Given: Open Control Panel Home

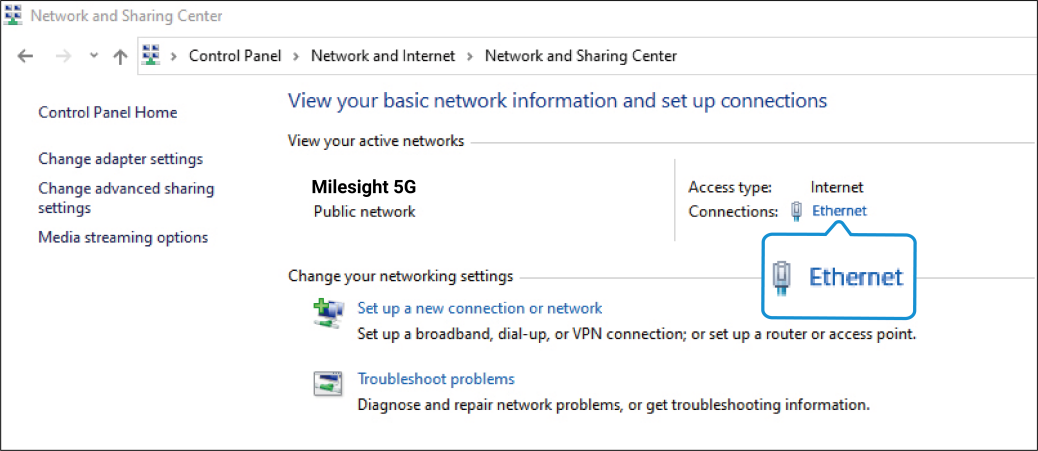Looking at the screenshot, I should (x=107, y=112).
